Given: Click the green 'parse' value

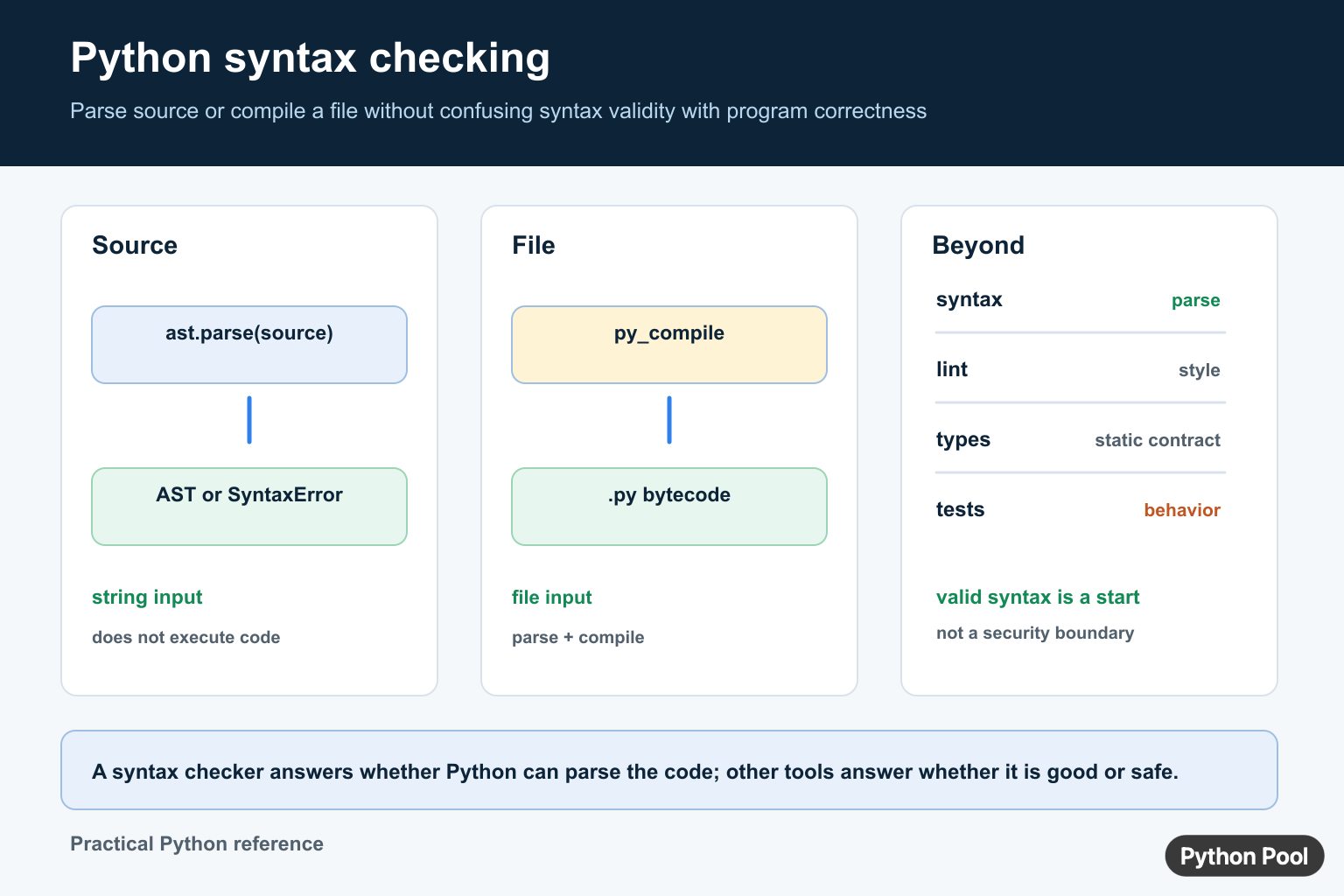Looking at the screenshot, I should tap(1195, 300).
